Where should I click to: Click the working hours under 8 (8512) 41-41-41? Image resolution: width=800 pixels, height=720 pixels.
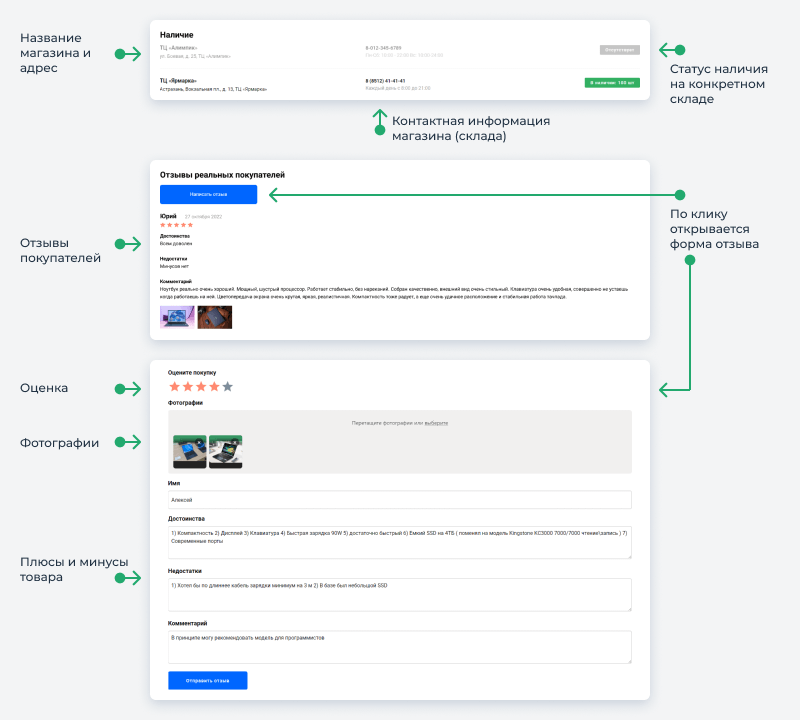(398, 88)
